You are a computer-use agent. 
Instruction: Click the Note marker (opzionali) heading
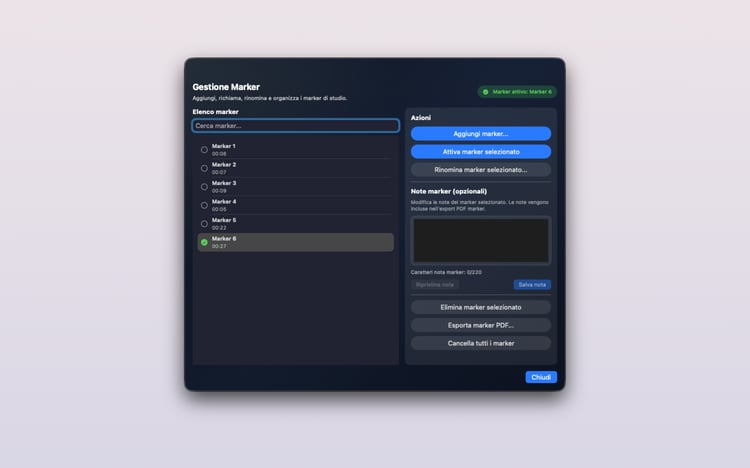tap(449, 191)
